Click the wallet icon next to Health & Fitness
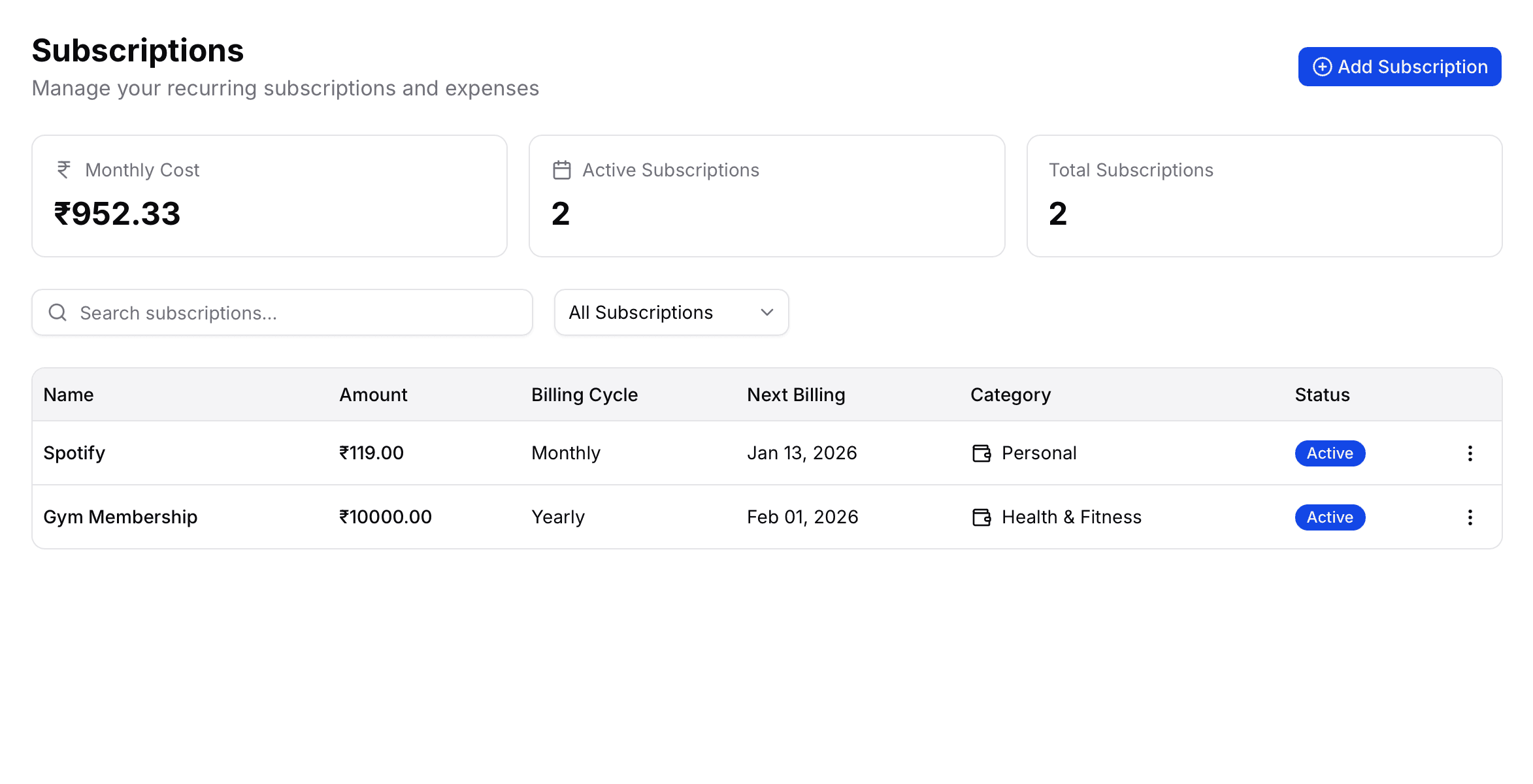 click(981, 517)
